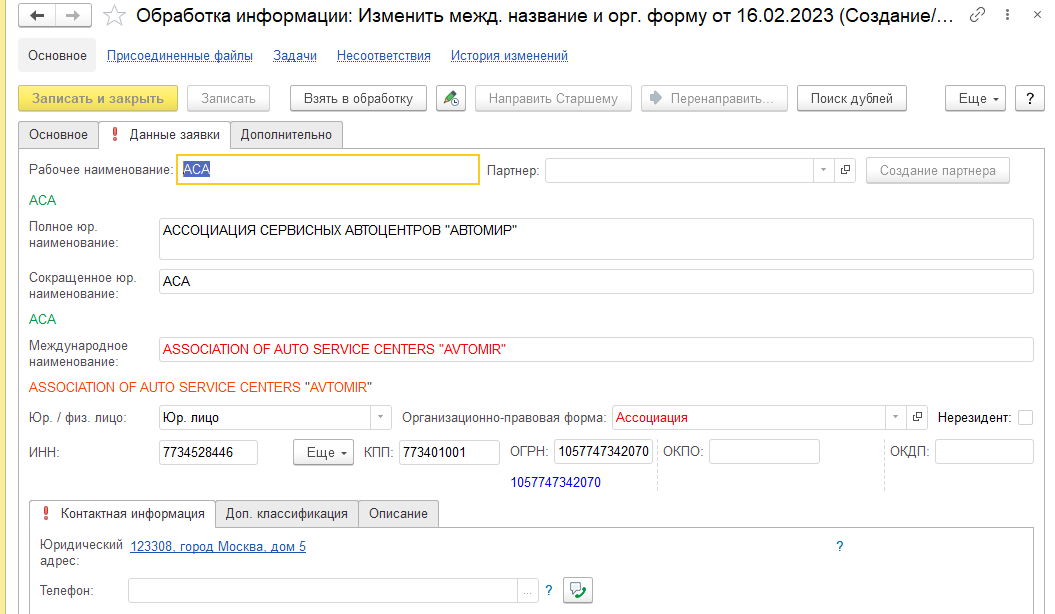The image size is (1055, 614).
Task: Click the pen-with-clock icon button
Action: pyautogui.click(x=451, y=98)
